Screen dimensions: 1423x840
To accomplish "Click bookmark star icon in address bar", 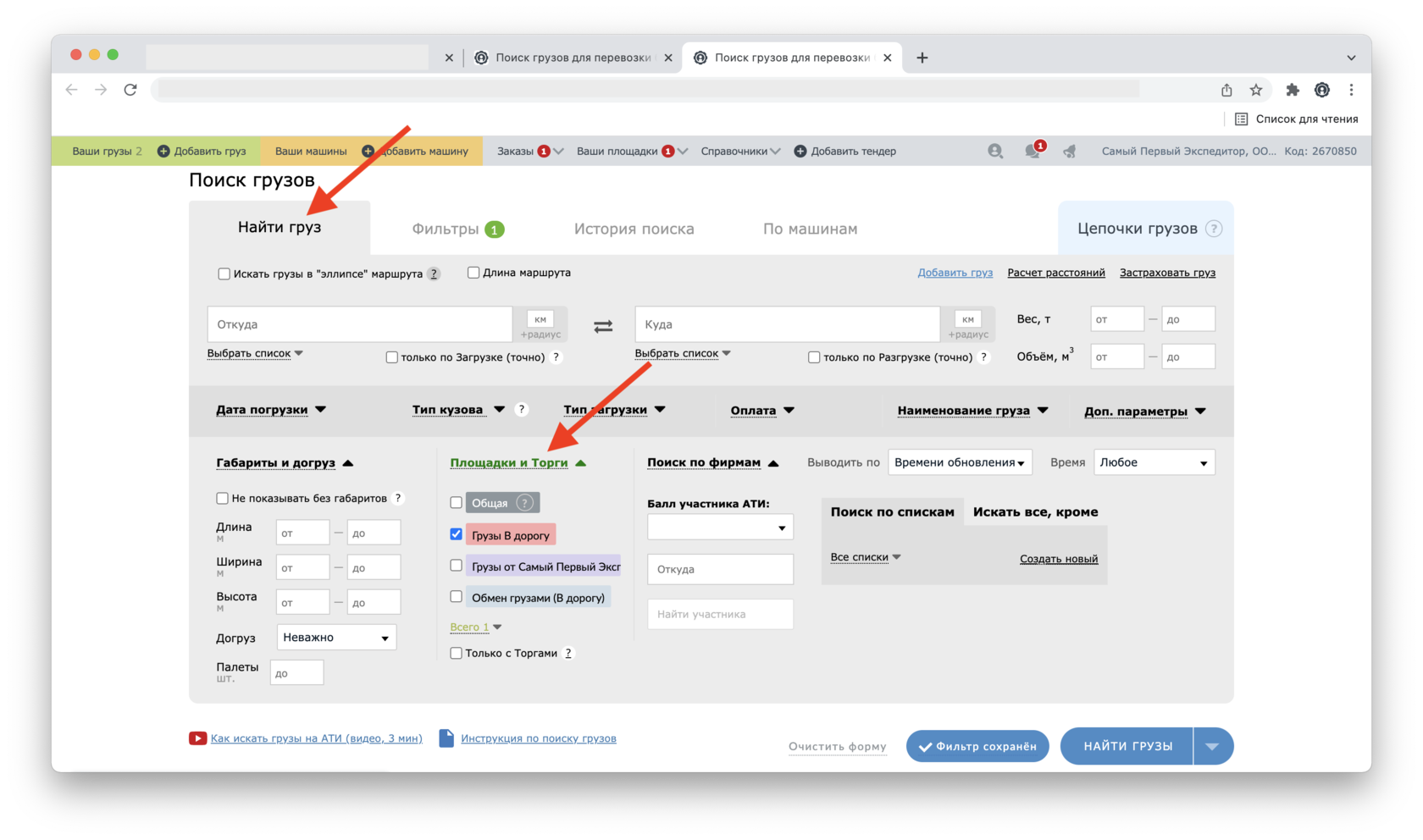I will tap(1256, 90).
